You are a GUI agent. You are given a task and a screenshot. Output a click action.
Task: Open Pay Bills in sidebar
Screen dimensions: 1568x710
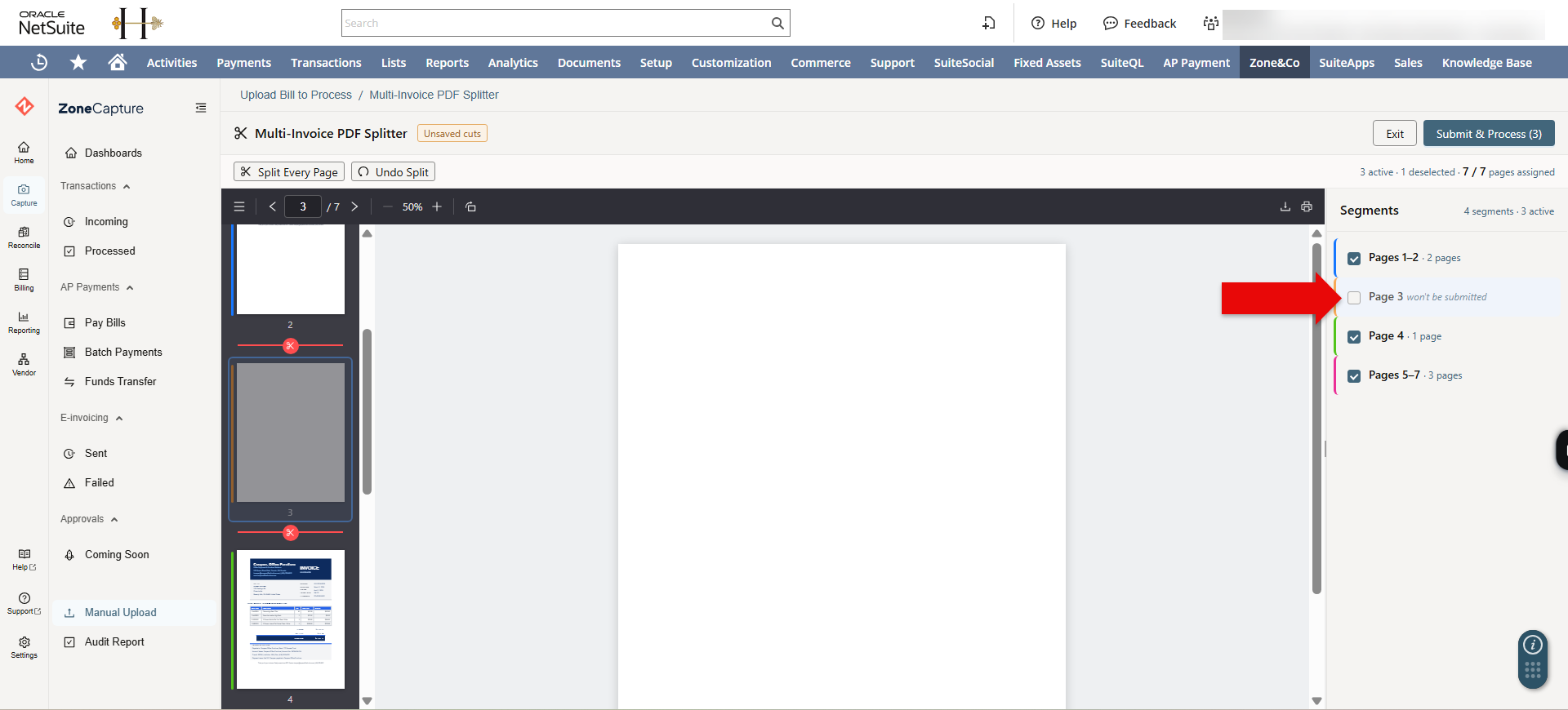105,322
